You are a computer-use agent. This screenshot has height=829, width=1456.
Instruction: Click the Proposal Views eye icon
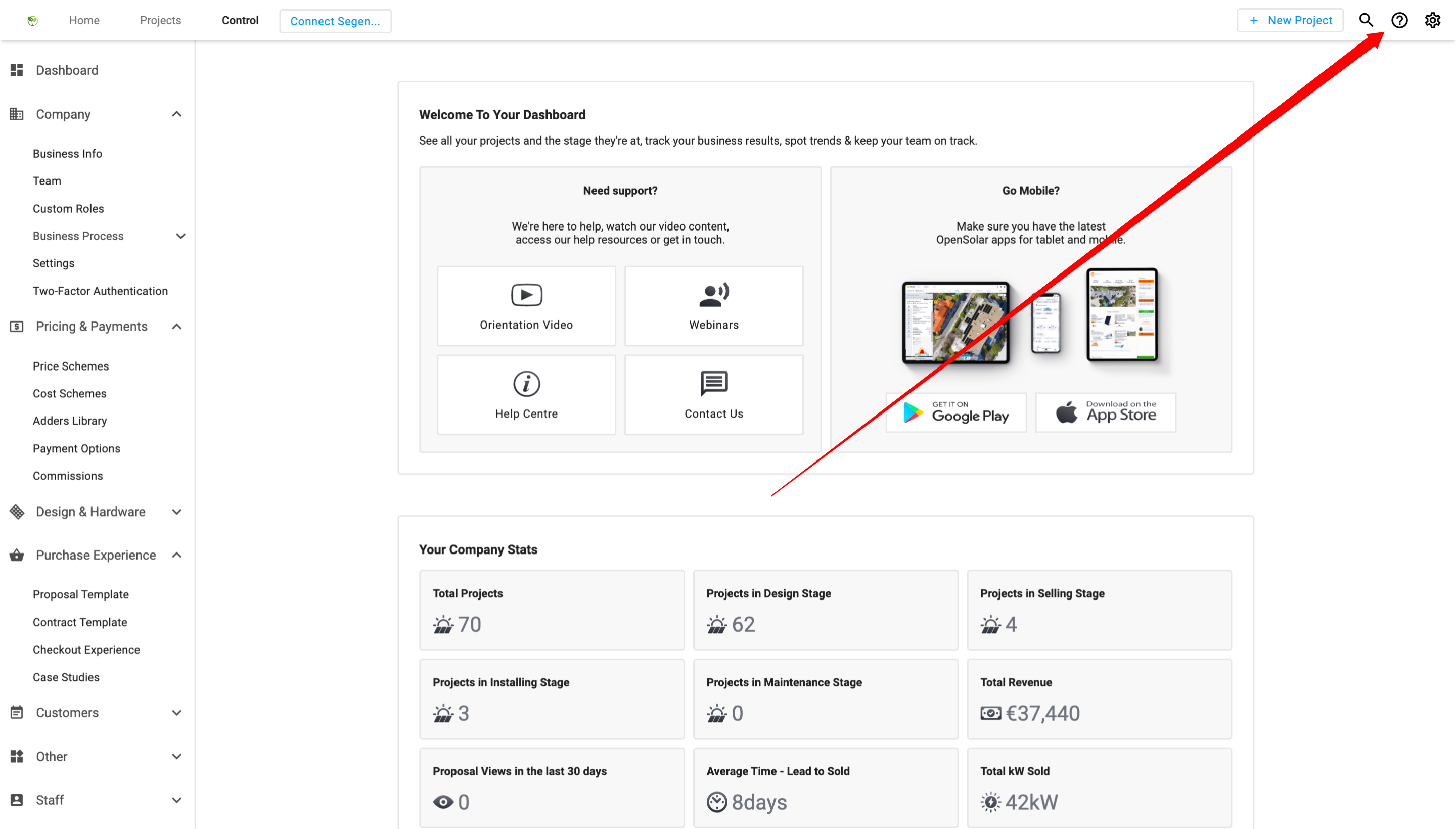443,802
